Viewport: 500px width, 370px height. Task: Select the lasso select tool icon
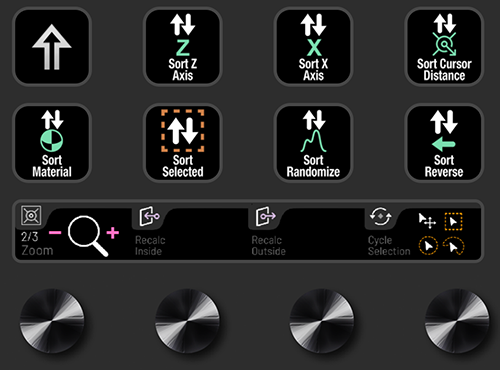(454, 246)
